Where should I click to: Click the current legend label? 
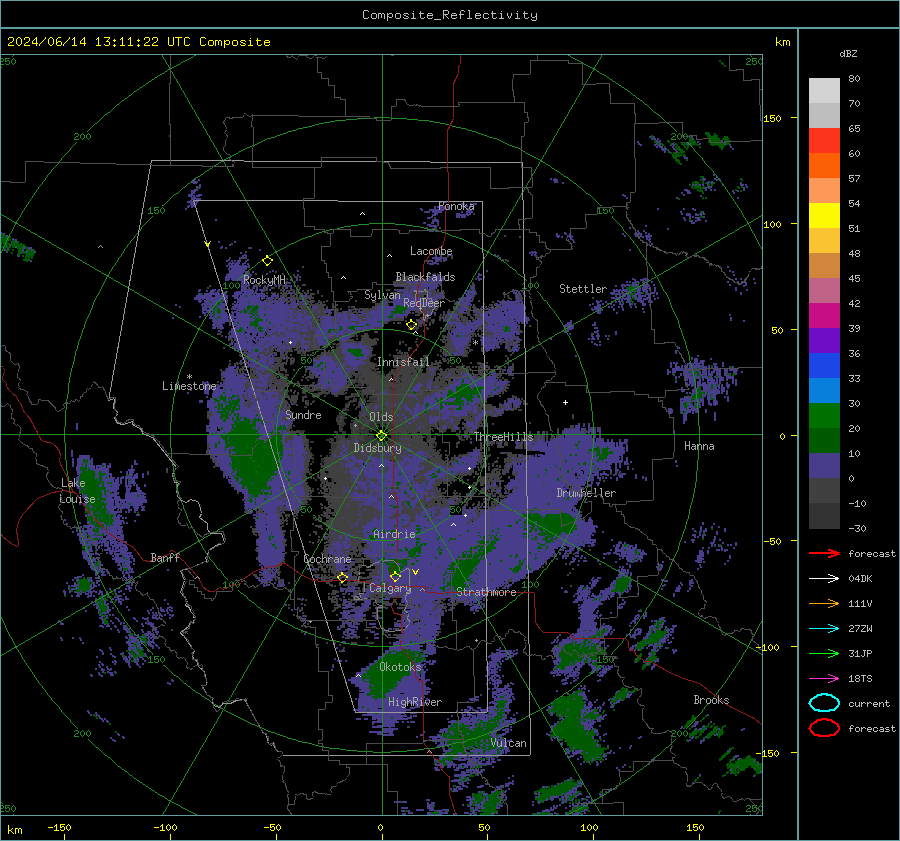(869, 704)
